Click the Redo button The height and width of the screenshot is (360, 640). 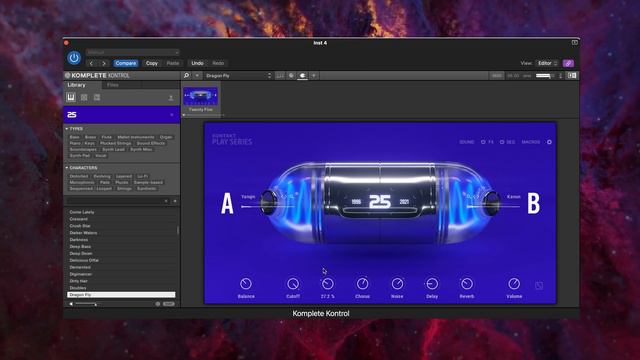[218, 63]
